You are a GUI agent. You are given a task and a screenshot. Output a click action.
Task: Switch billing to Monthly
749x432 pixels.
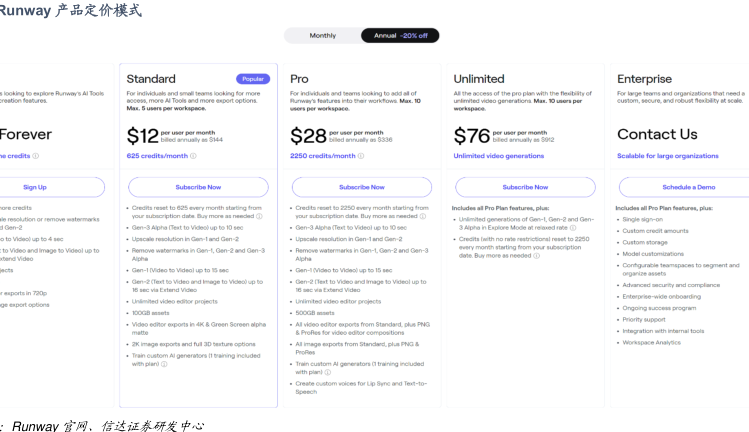323,35
